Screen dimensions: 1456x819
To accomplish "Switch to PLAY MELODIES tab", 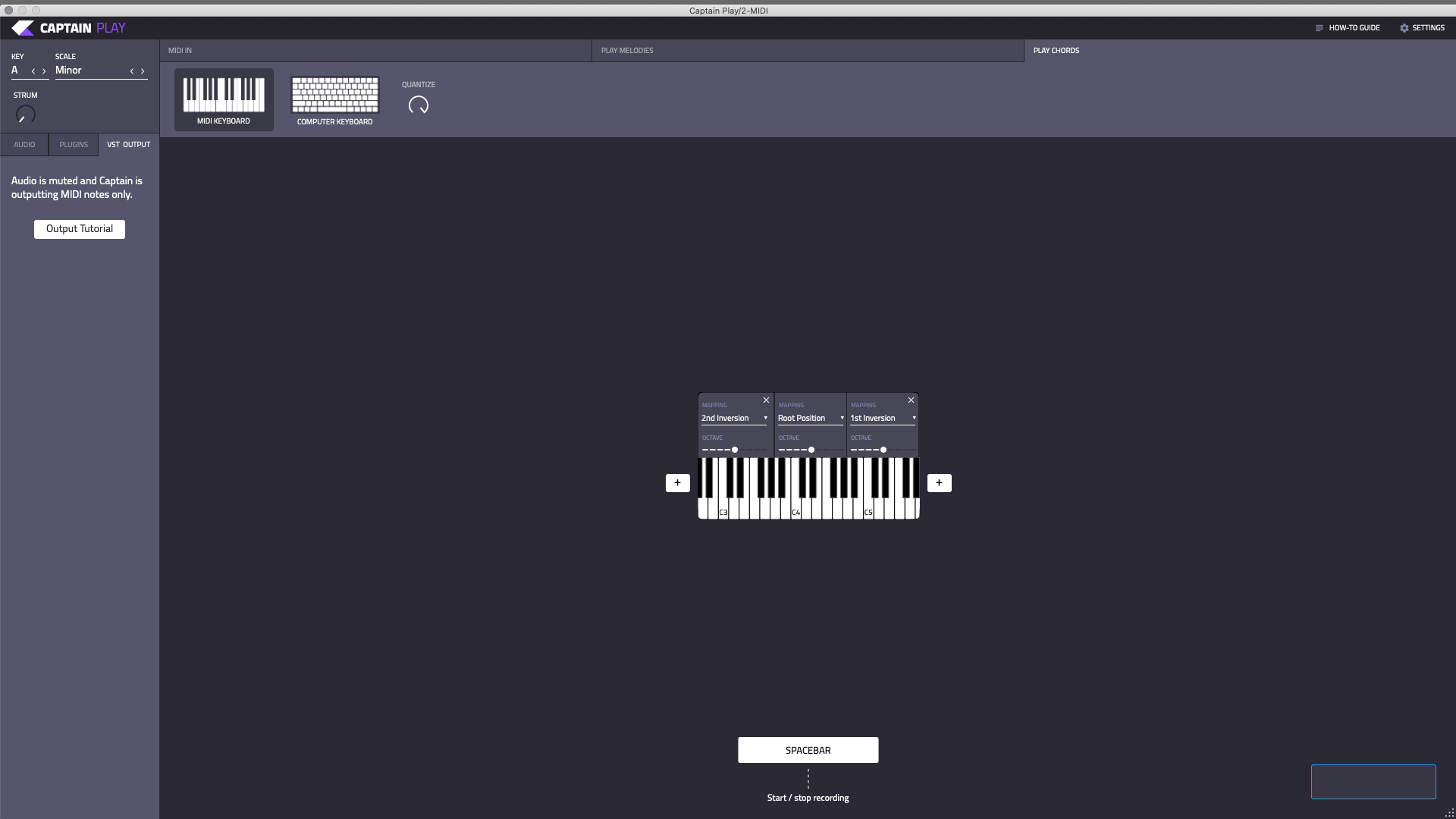I will point(627,50).
